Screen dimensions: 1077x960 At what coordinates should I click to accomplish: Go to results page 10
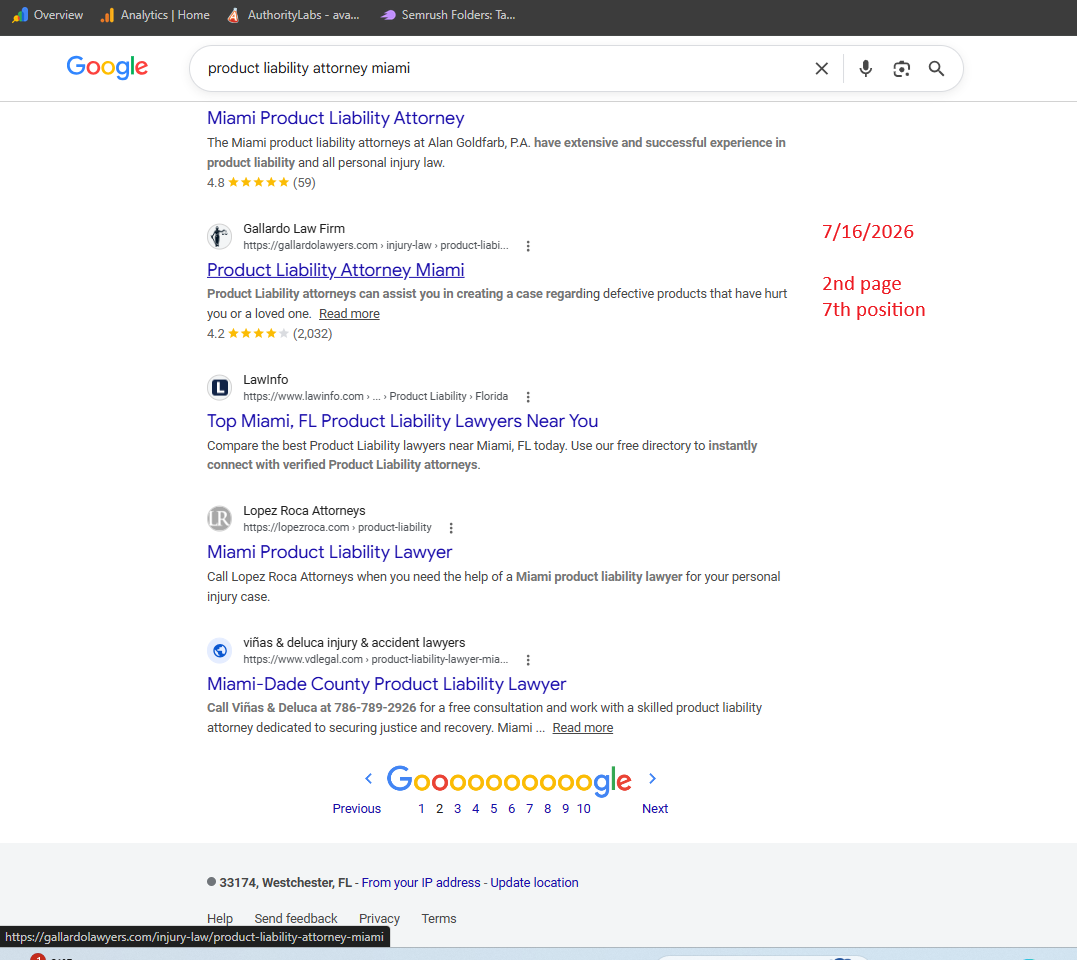click(584, 809)
